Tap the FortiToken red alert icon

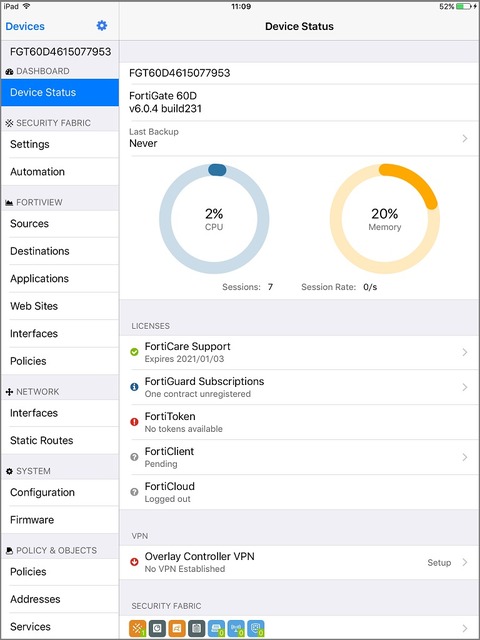click(x=134, y=422)
